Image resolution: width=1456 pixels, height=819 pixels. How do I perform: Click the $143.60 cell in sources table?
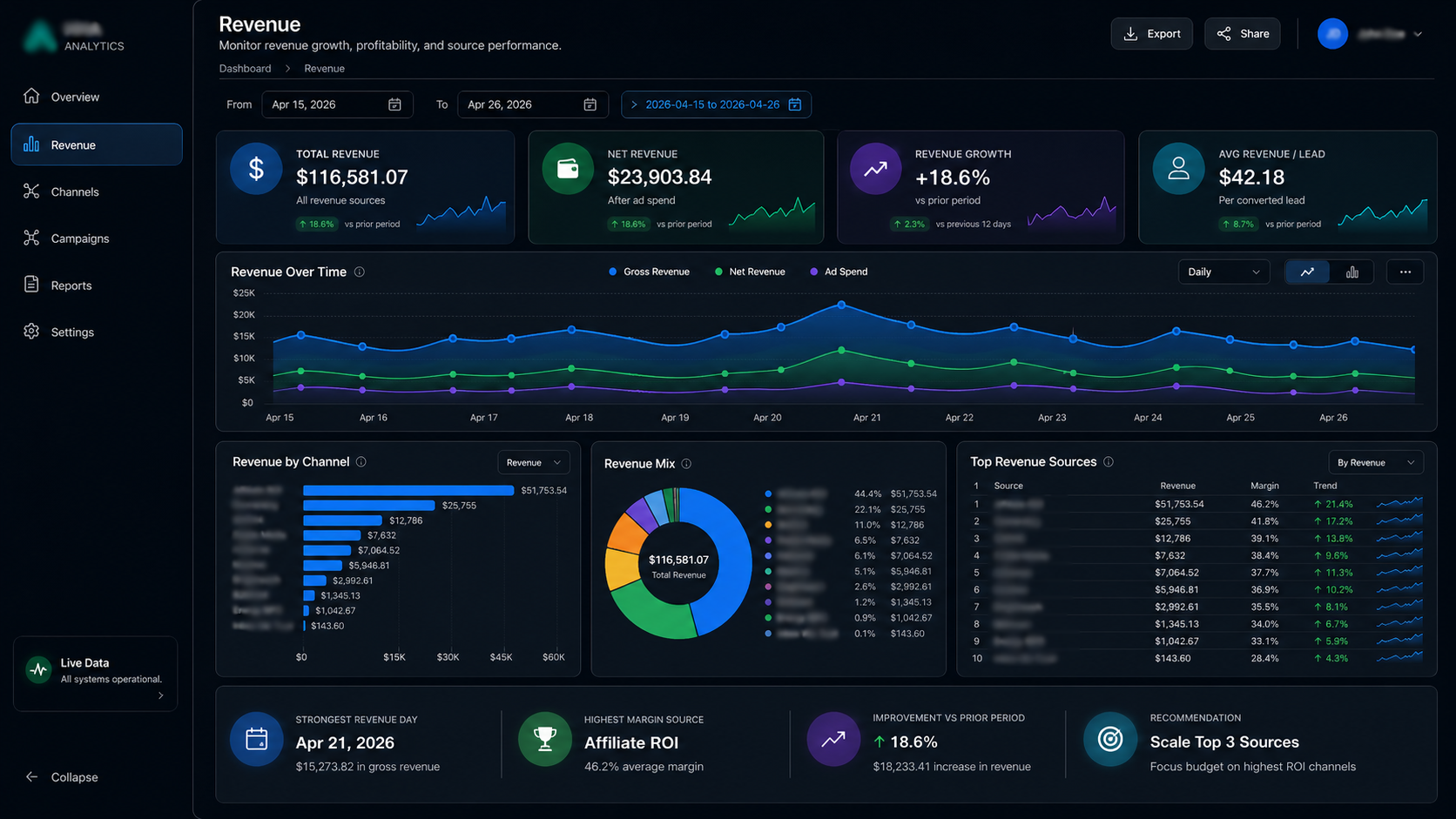tap(1172, 658)
